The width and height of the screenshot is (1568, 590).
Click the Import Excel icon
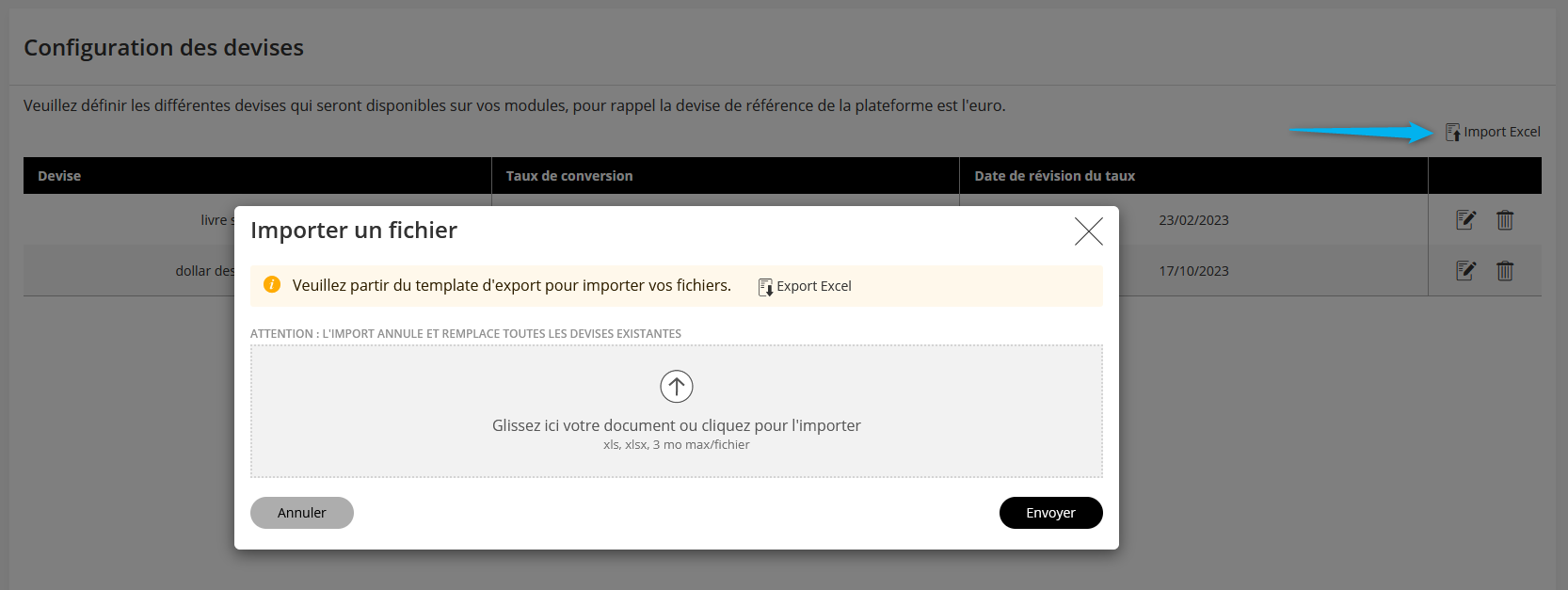click(1453, 133)
